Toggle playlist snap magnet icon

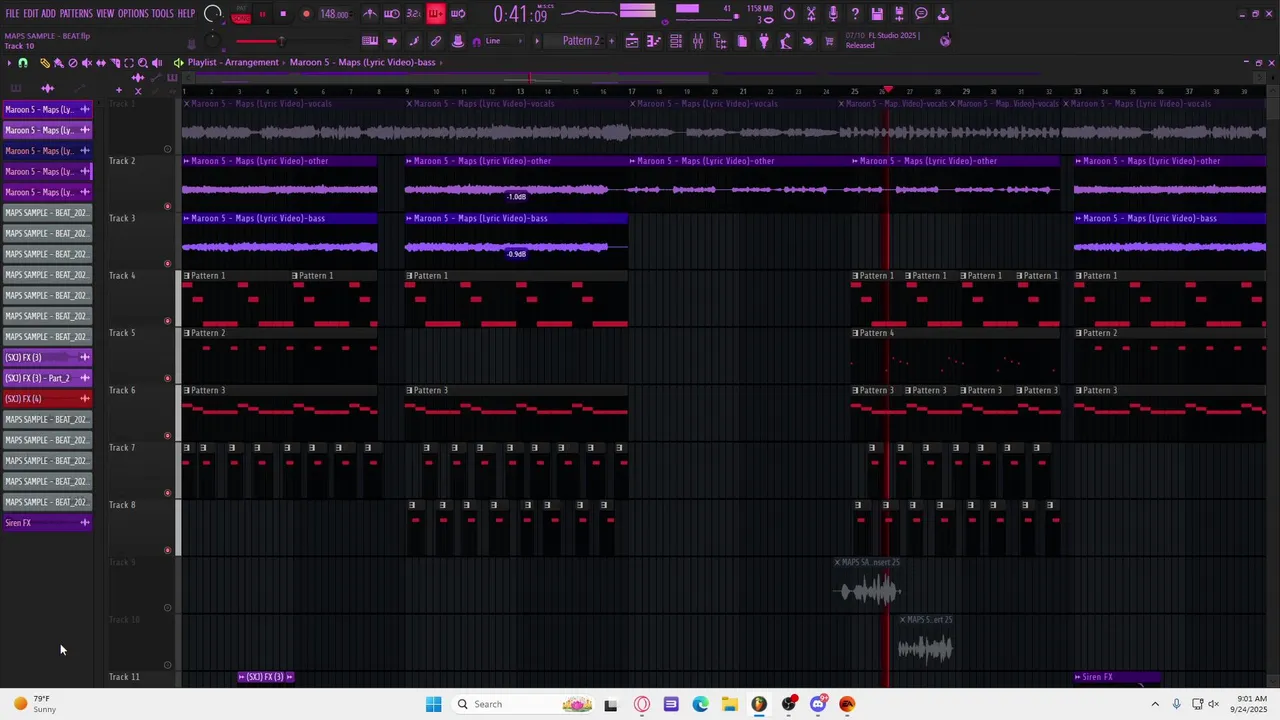click(23, 63)
